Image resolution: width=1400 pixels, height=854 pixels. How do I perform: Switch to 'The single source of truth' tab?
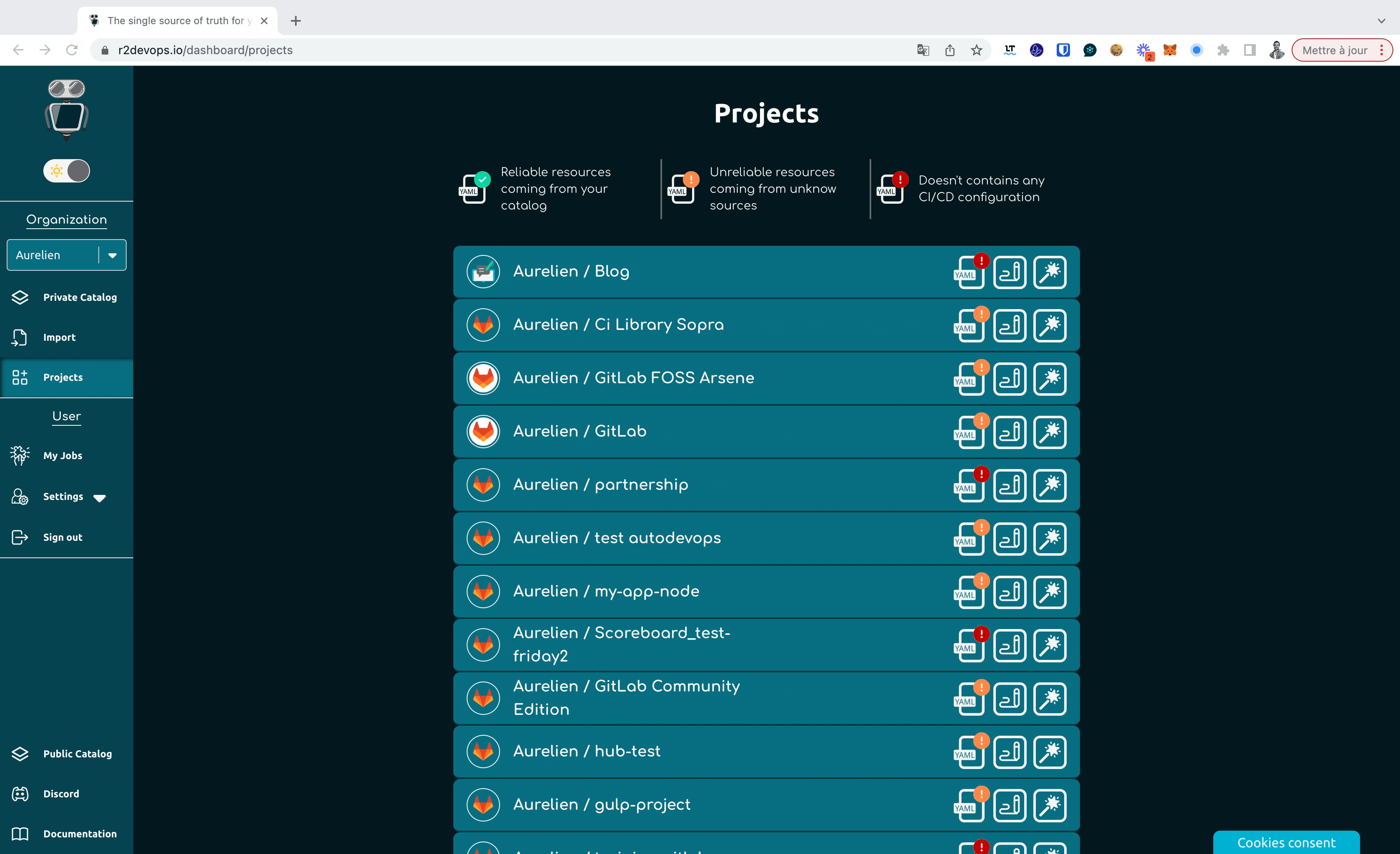170,20
